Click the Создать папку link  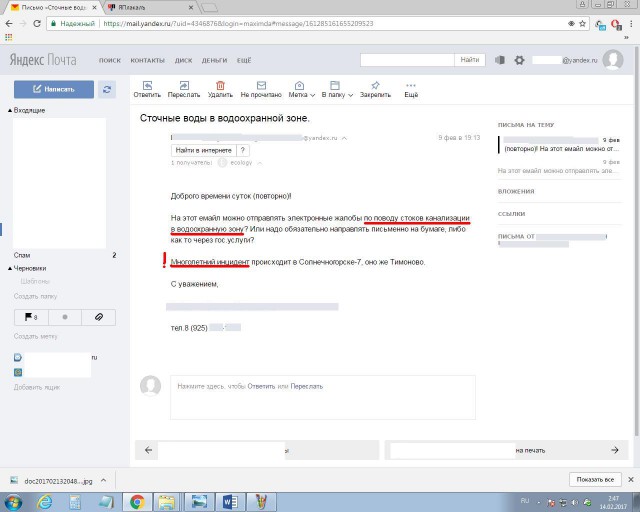pyautogui.click(x=36, y=296)
